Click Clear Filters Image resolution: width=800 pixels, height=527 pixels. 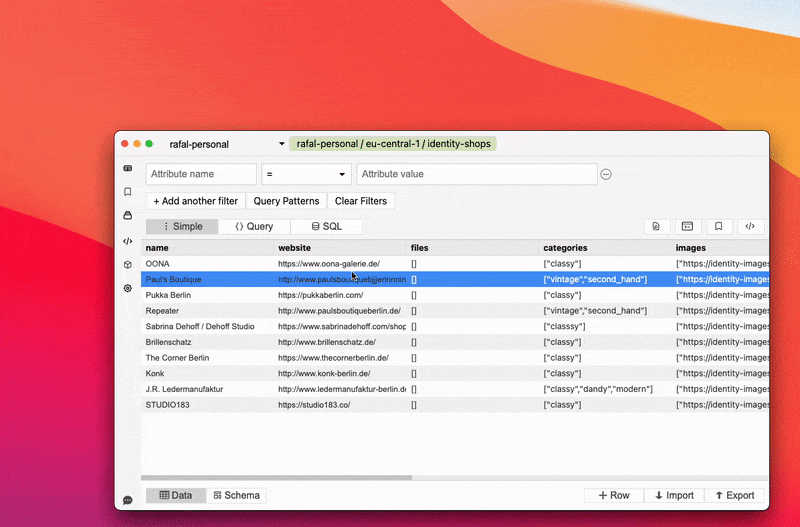[x=361, y=201]
